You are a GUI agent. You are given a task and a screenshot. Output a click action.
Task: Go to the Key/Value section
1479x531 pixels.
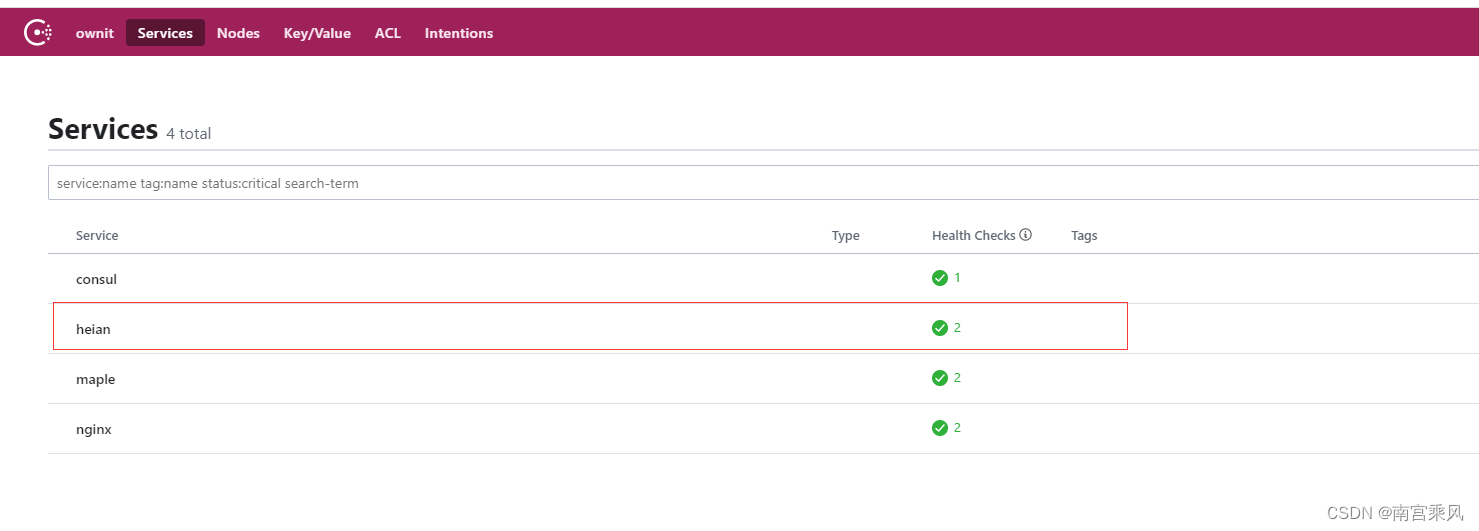317,33
